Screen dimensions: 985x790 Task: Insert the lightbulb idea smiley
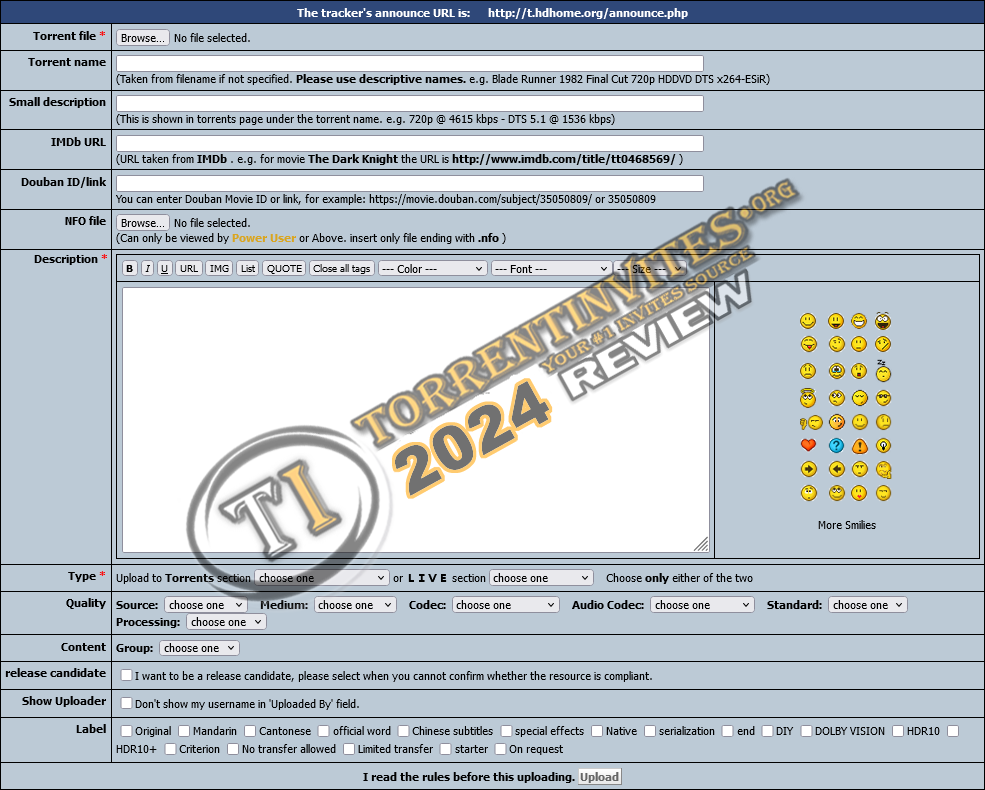click(883, 445)
